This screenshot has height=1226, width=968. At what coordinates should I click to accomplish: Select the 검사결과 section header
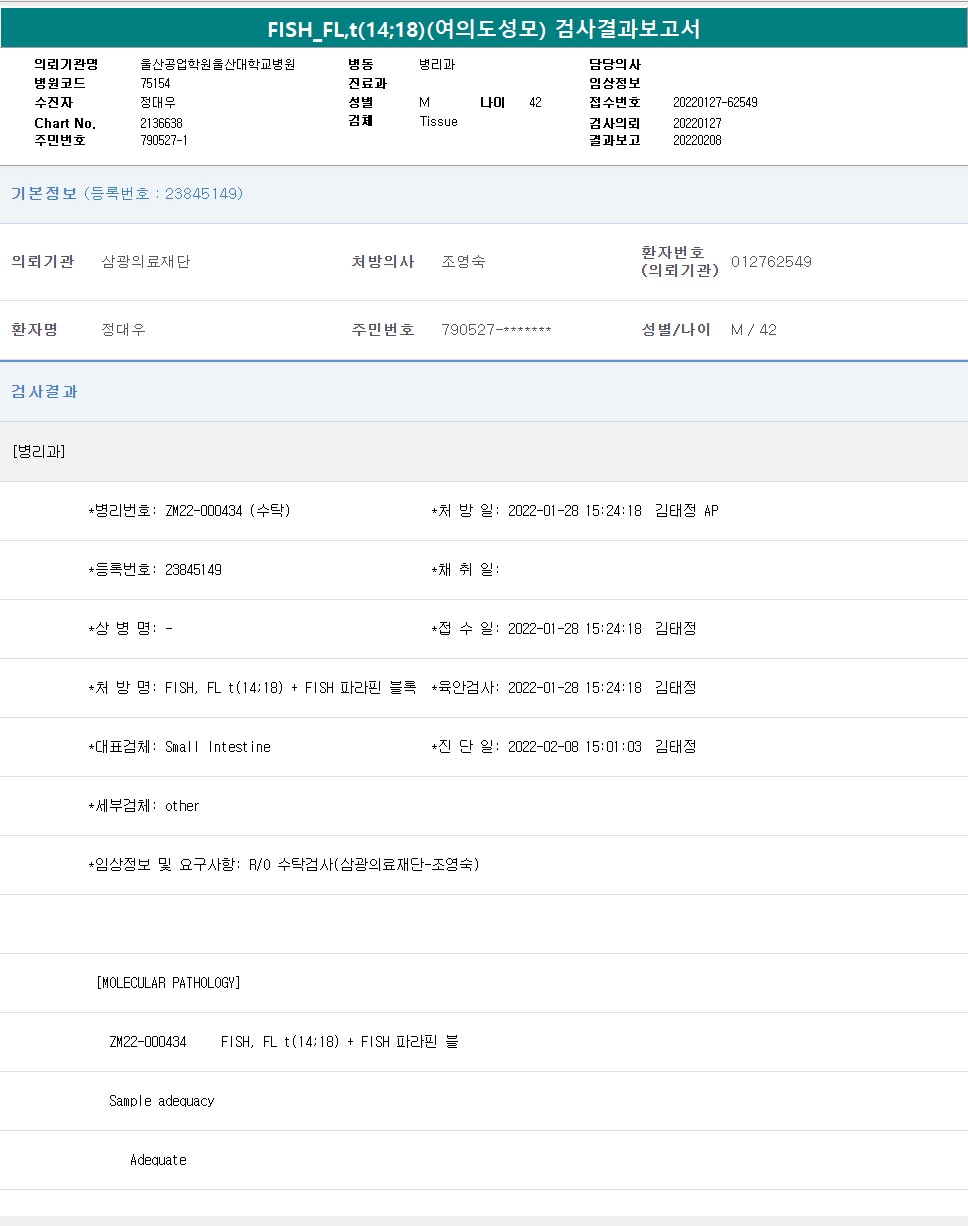(x=44, y=391)
